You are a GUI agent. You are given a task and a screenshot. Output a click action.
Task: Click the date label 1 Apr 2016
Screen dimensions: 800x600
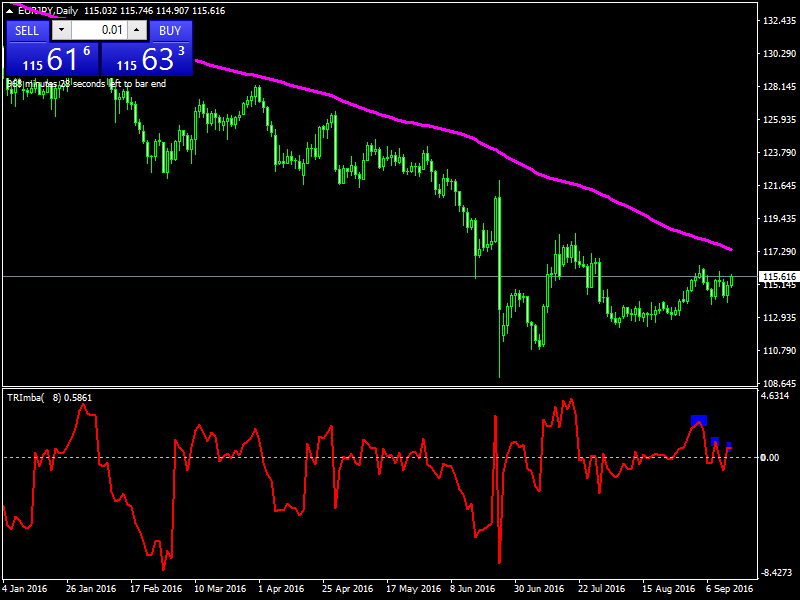(281, 588)
